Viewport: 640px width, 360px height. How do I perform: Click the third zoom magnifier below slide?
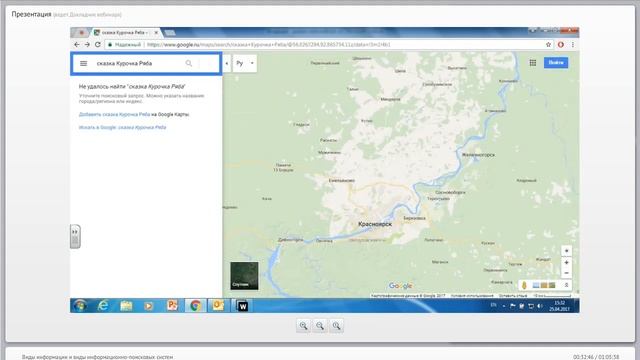336,326
